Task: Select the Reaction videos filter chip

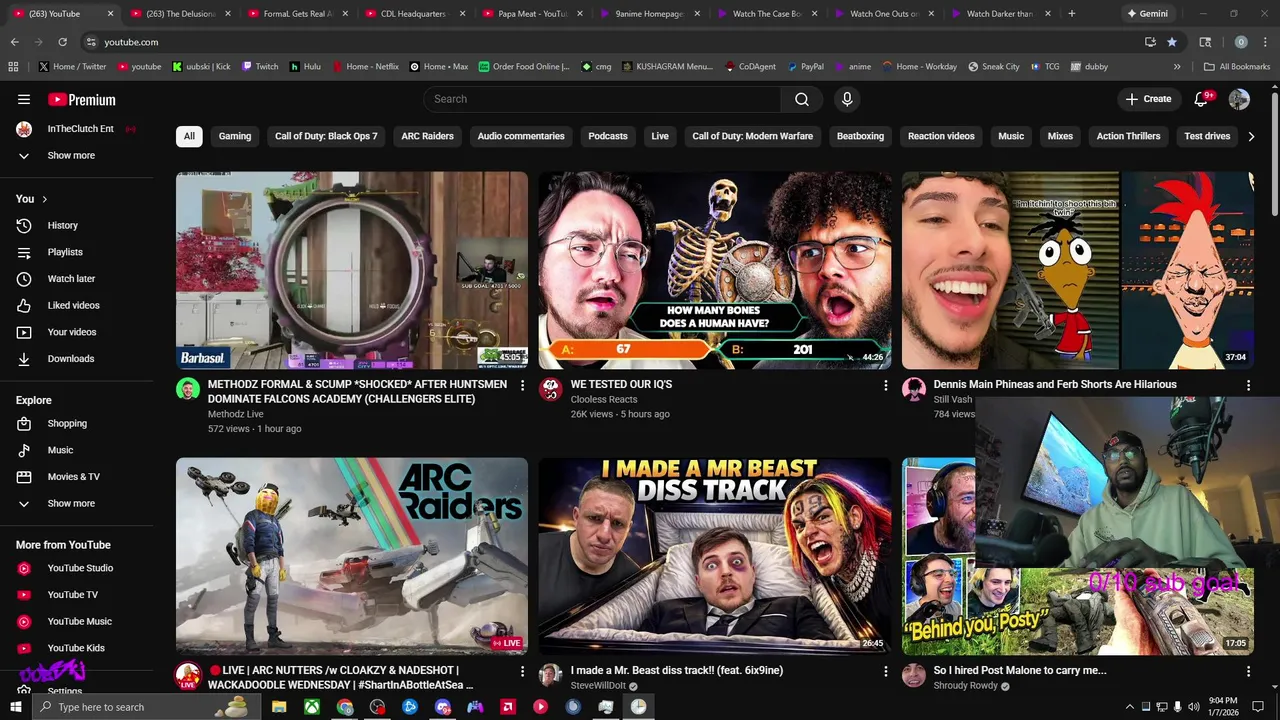Action: pos(941,136)
